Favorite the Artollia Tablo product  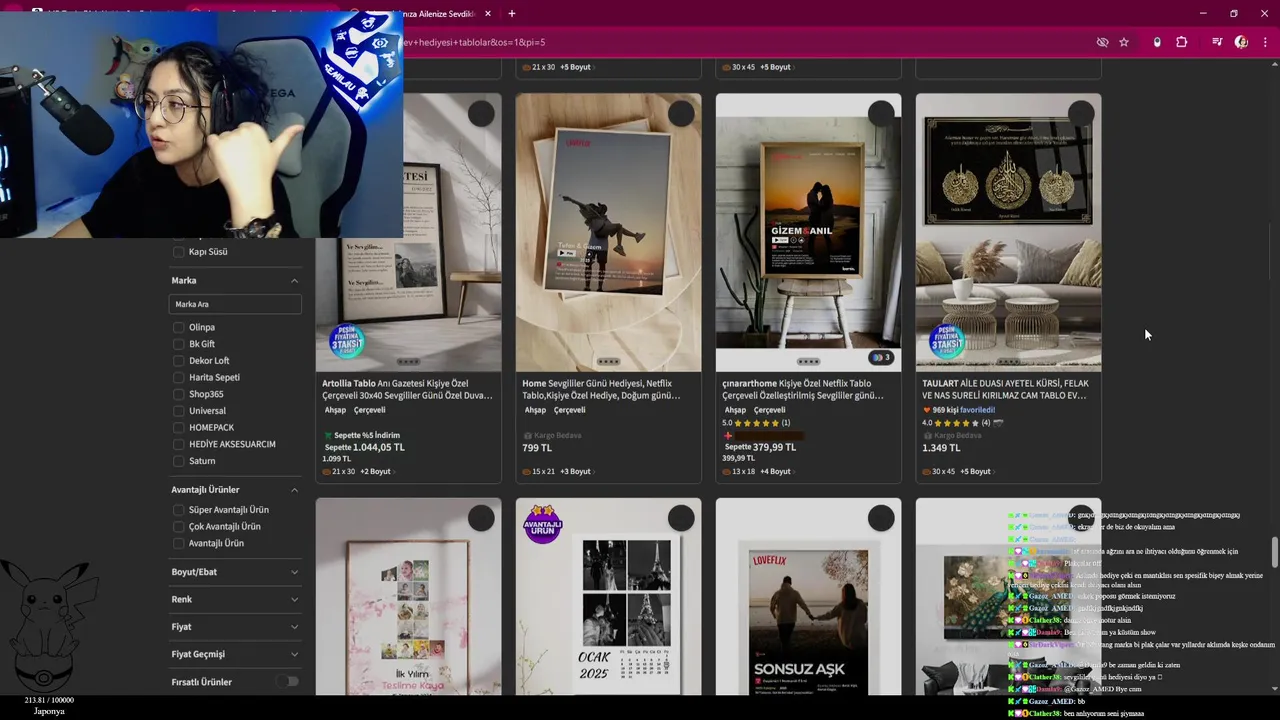[x=481, y=114]
